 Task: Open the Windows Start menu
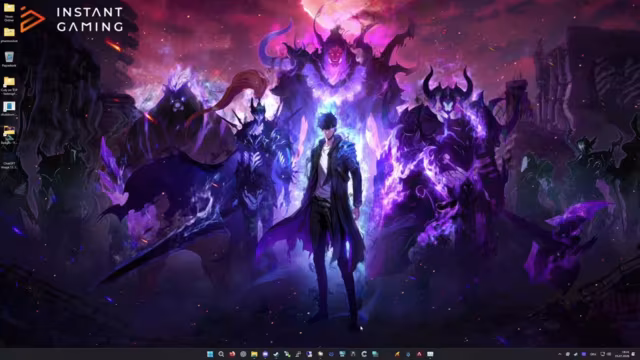point(210,354)
